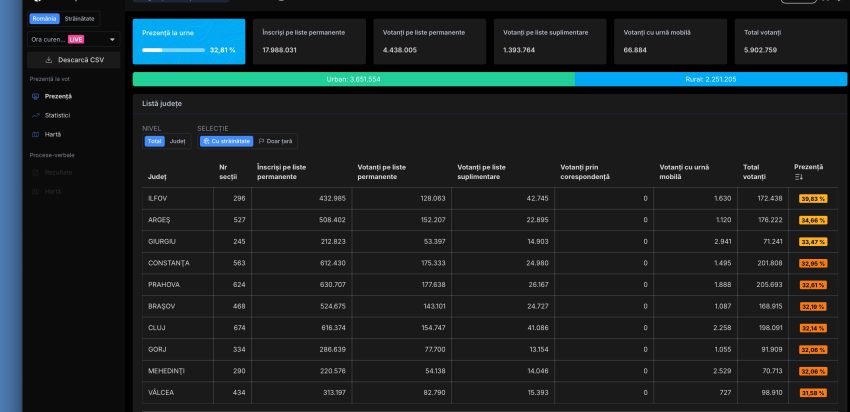The width and height of the screenshot is (850, 412).
Task: Click the green Urban turnout bar segment
Action: tap(353, 79)
